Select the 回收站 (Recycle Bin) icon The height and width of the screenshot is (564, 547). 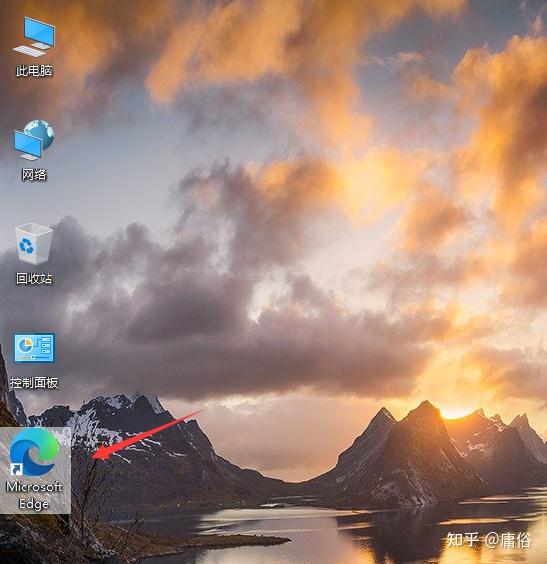(x=34, y=244)
